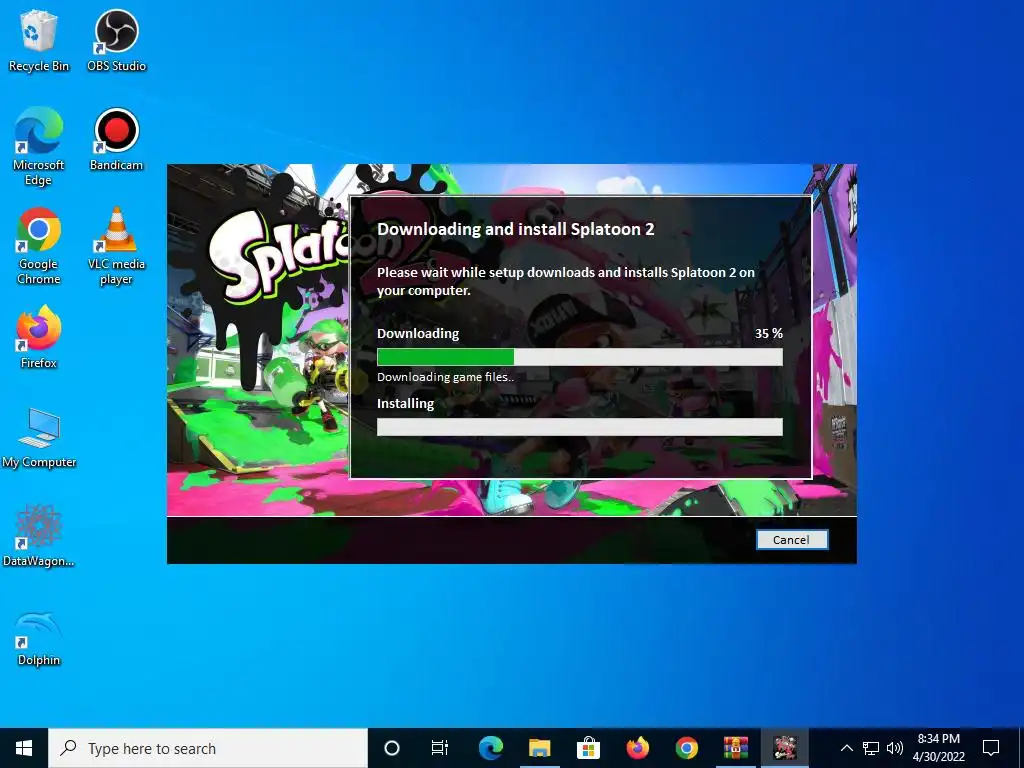Select the Firefox desktop shortcut
The height and width of the screenshot is (768, 1024).
[39, 338]
